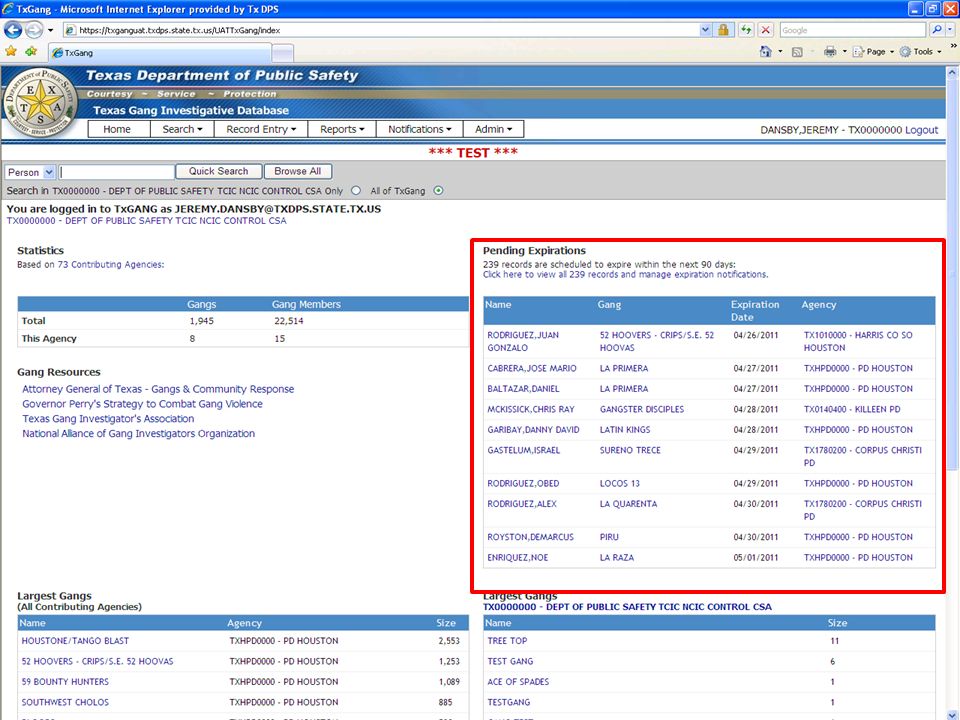Expand the Reports menu dropdown
The width and height of the screenshot is (960, 720).
342,129
